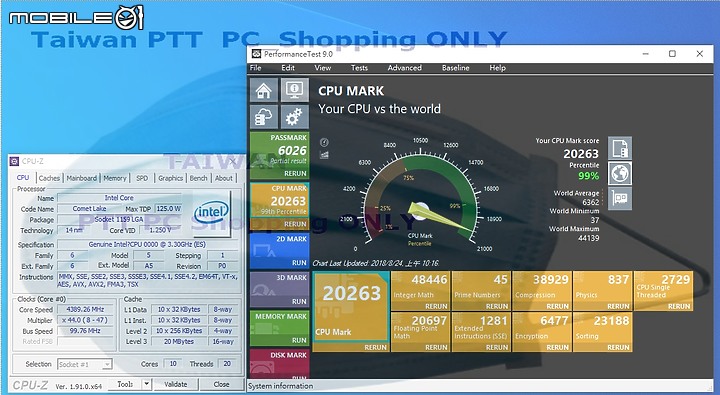Screen dimensions: 720x395
Task: Click the save result document icon
Action: [620, 148]
